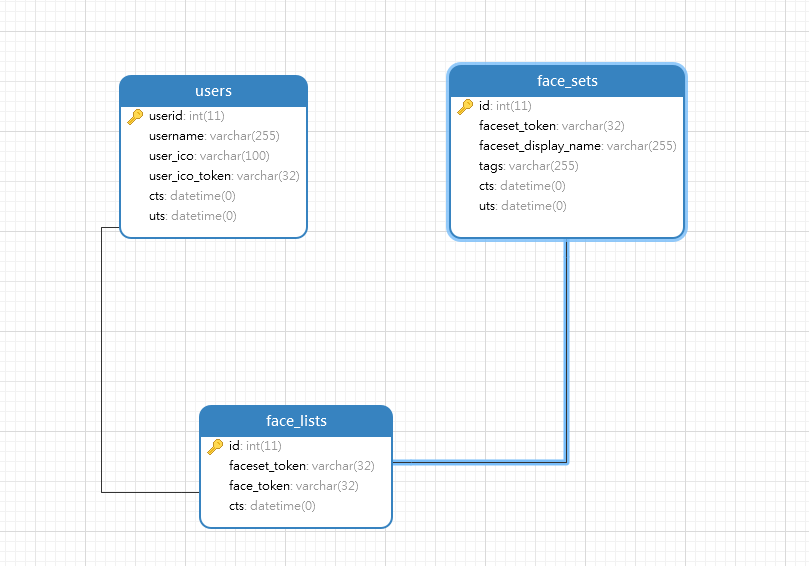This screenshot has height=566, width=809.
Task: Click the primary key icon in face_lists table
Action: pos(215,446)
